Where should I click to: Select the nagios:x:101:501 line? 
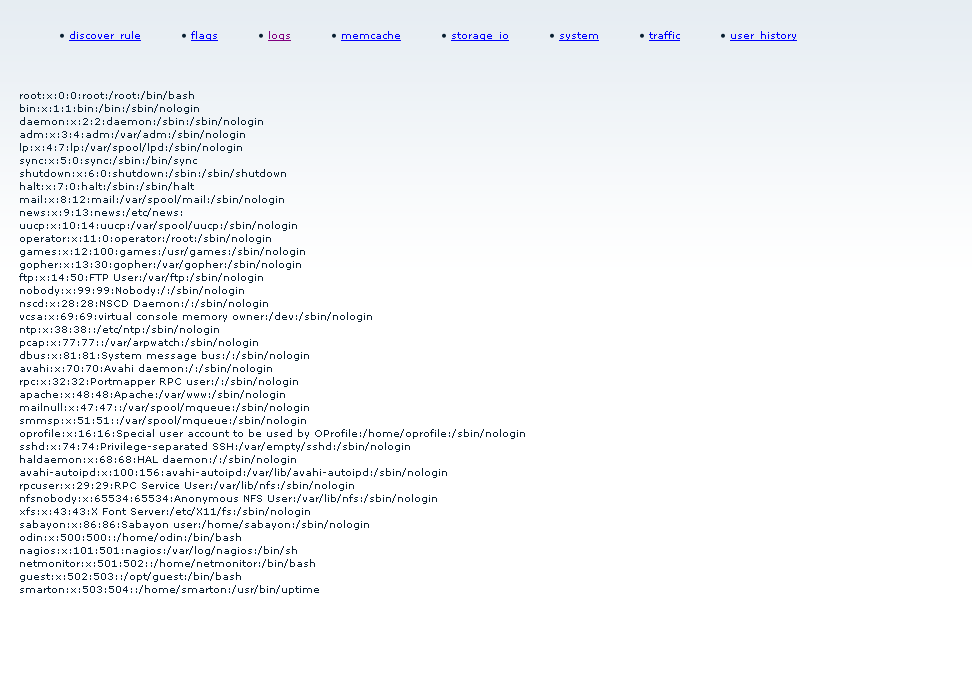coord(159,551)
